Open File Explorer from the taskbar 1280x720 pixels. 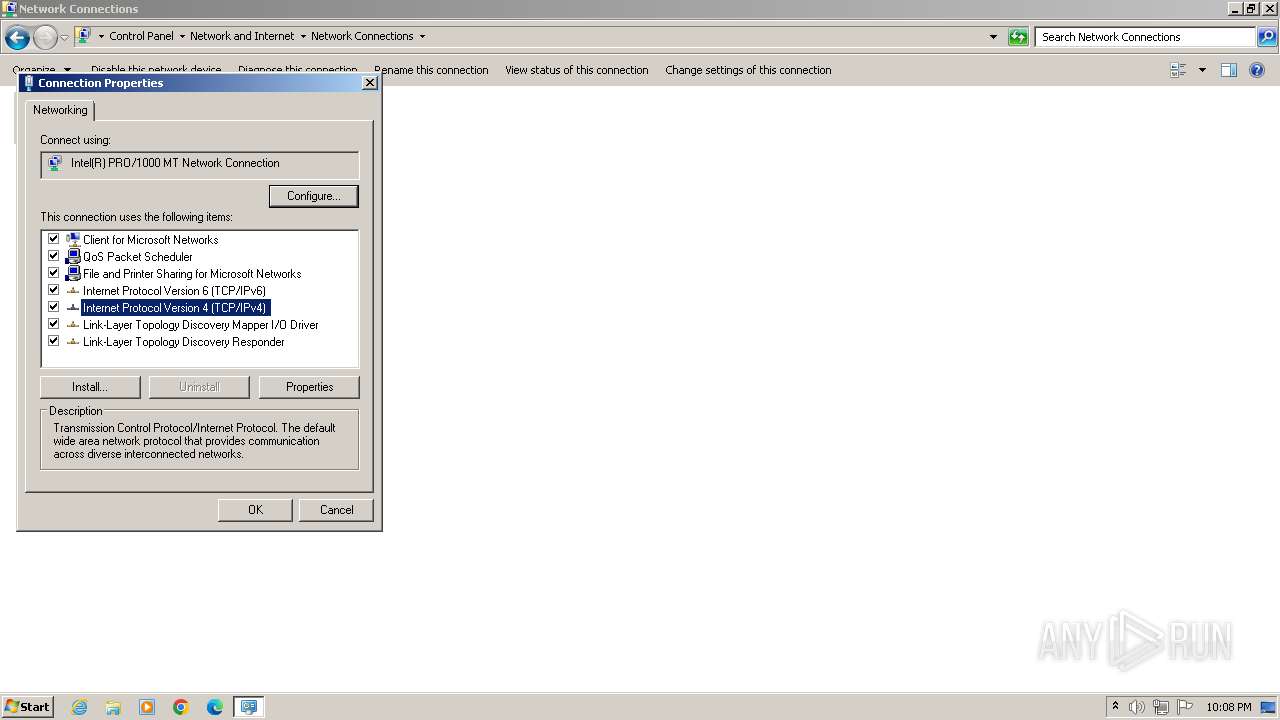click(x=113, y=707)
